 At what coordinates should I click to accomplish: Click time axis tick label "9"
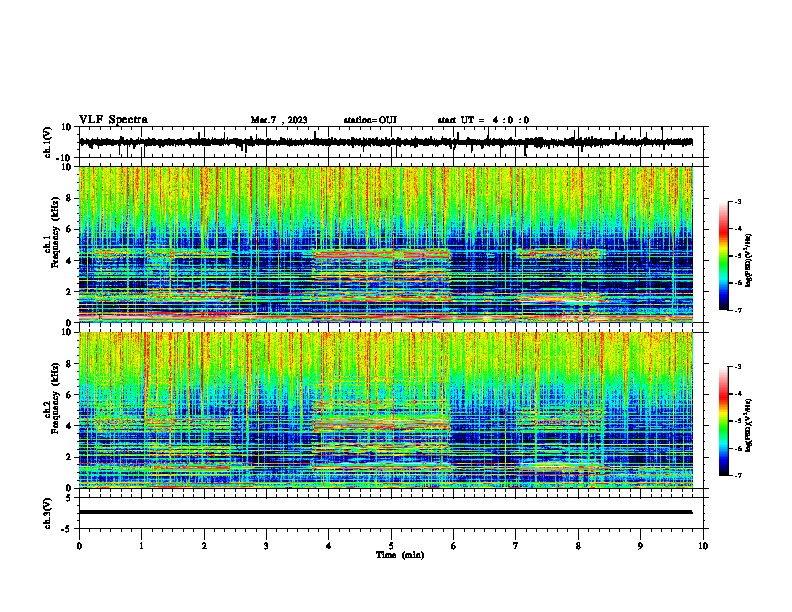point(640,546)
